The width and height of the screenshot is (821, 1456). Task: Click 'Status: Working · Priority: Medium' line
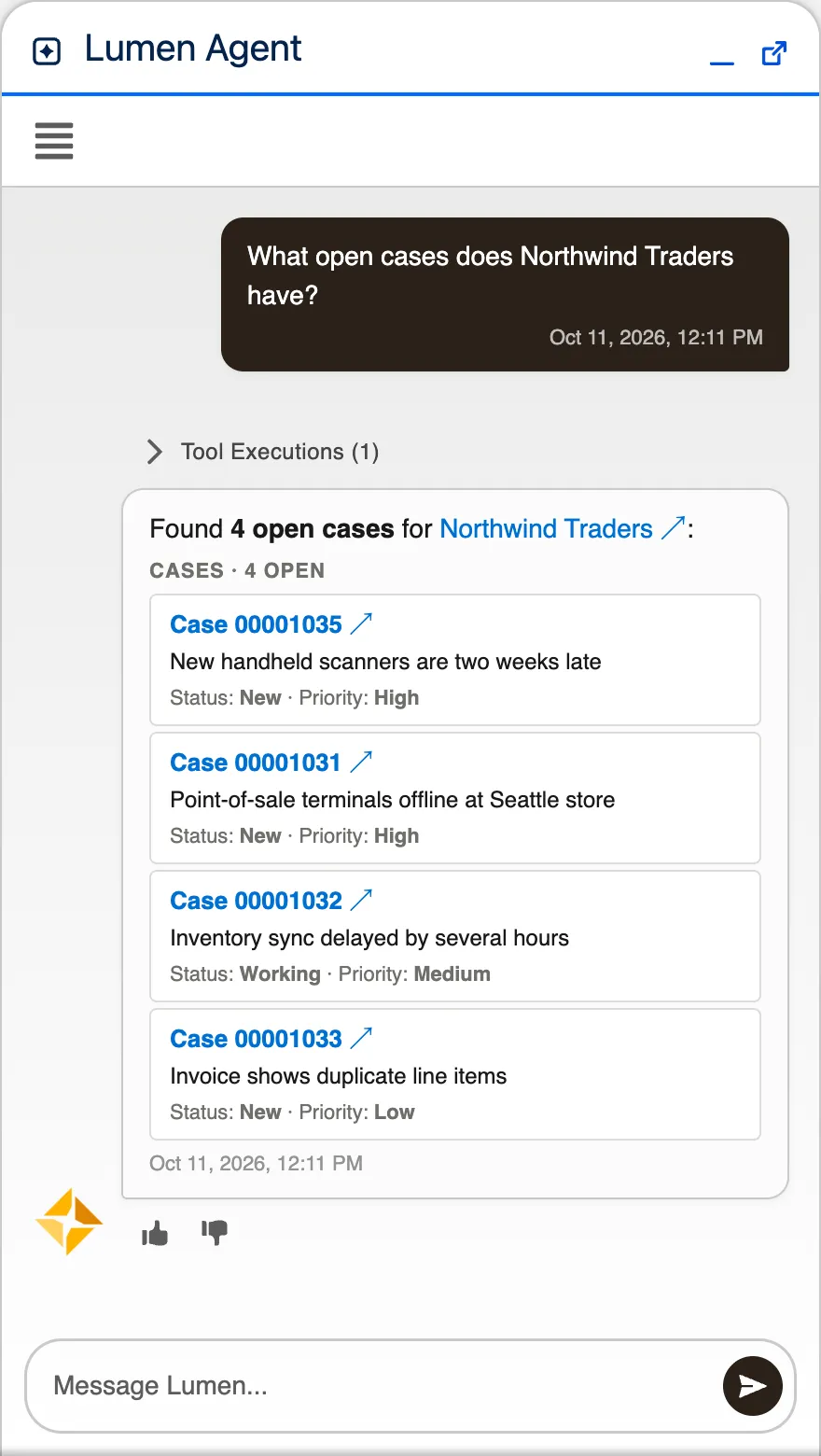330,974
